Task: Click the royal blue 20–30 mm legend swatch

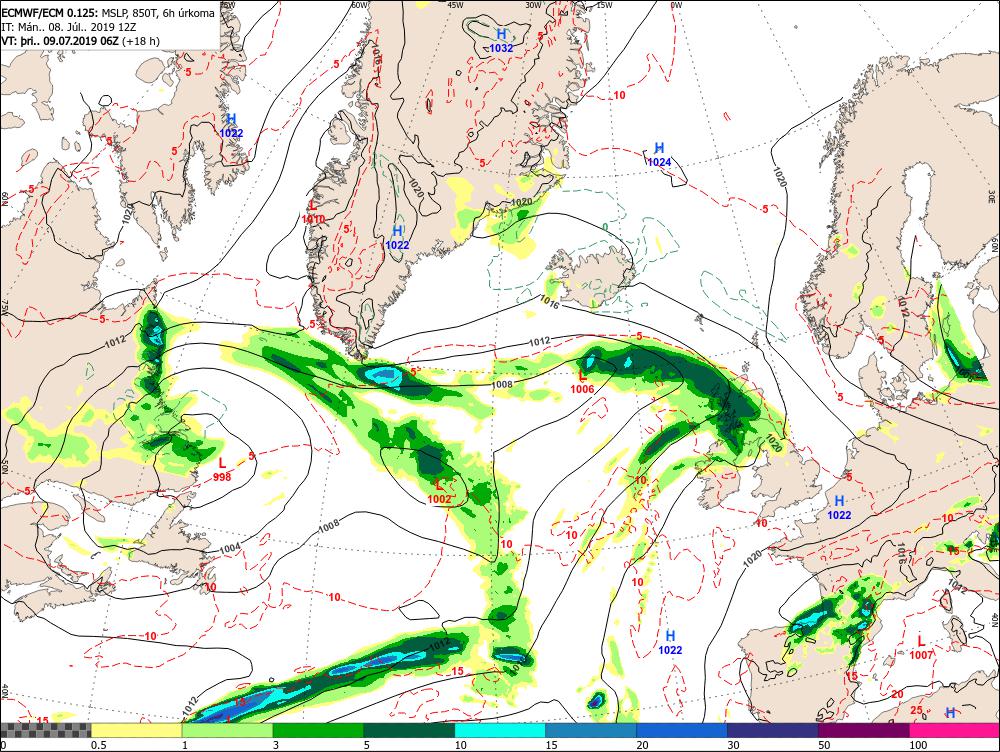Action: (682, 730)
